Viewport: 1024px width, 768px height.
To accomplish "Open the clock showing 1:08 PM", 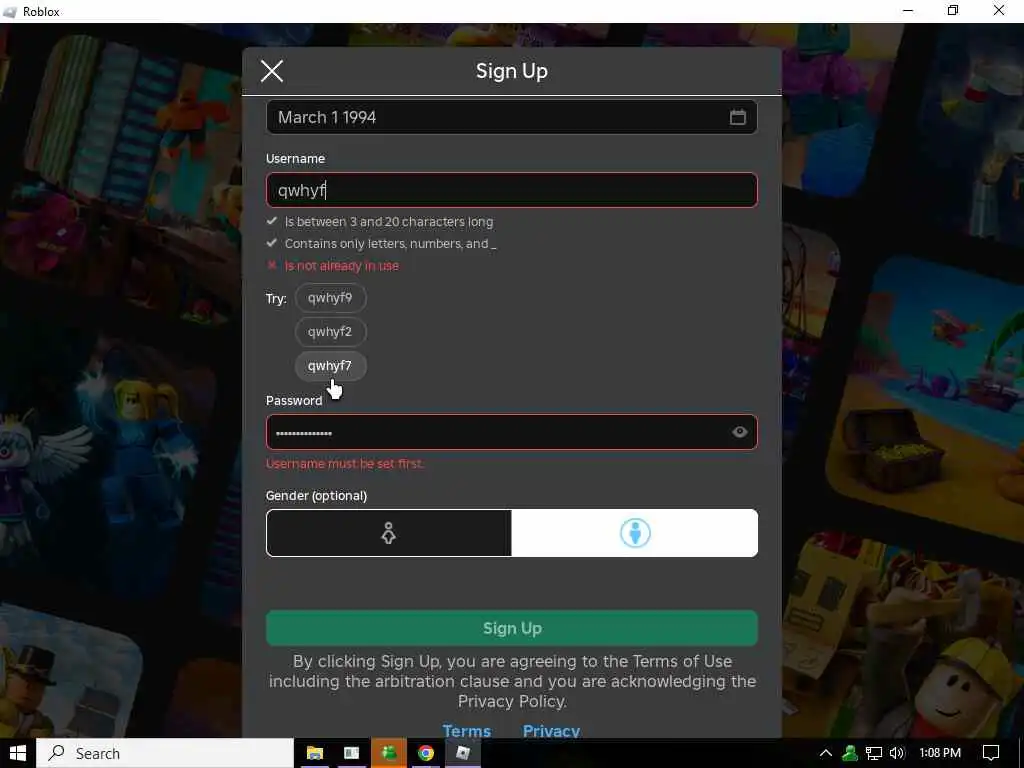I will 940,753.
